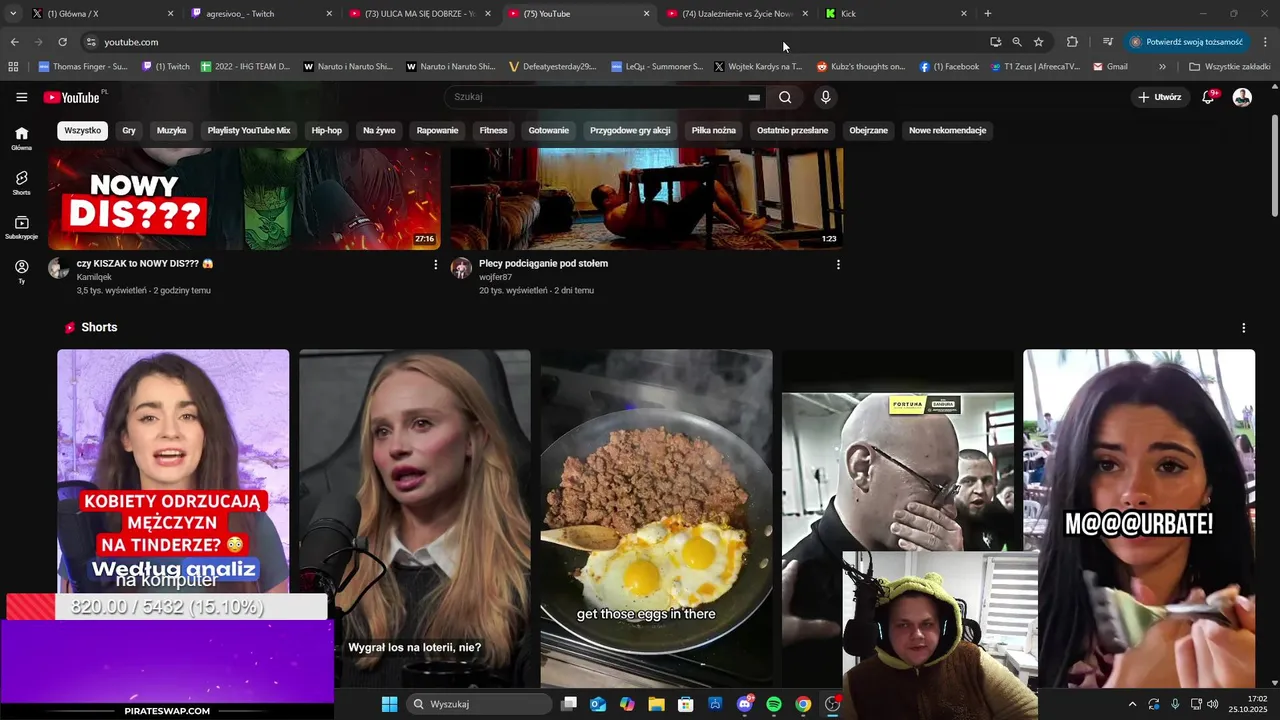The height and width of the screenshot is (720, 1280).
Task: Open the install app icon in address bar
Action: click(x=995, y=42)
